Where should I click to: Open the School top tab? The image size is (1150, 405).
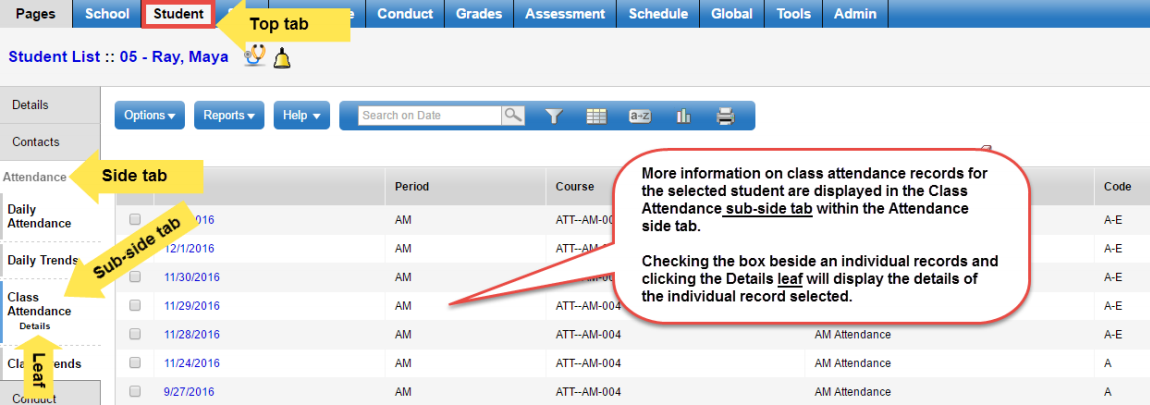pos(107,14)
